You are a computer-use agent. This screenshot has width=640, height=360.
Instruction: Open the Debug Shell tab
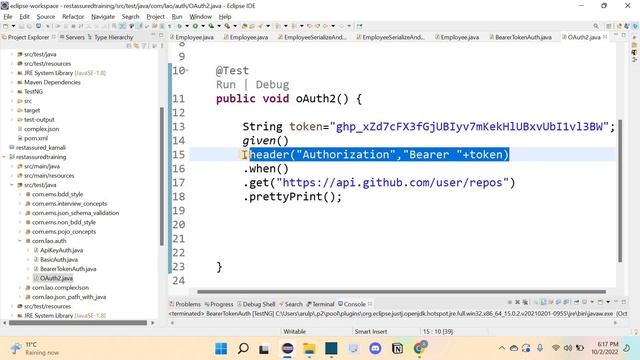[256, 304]
